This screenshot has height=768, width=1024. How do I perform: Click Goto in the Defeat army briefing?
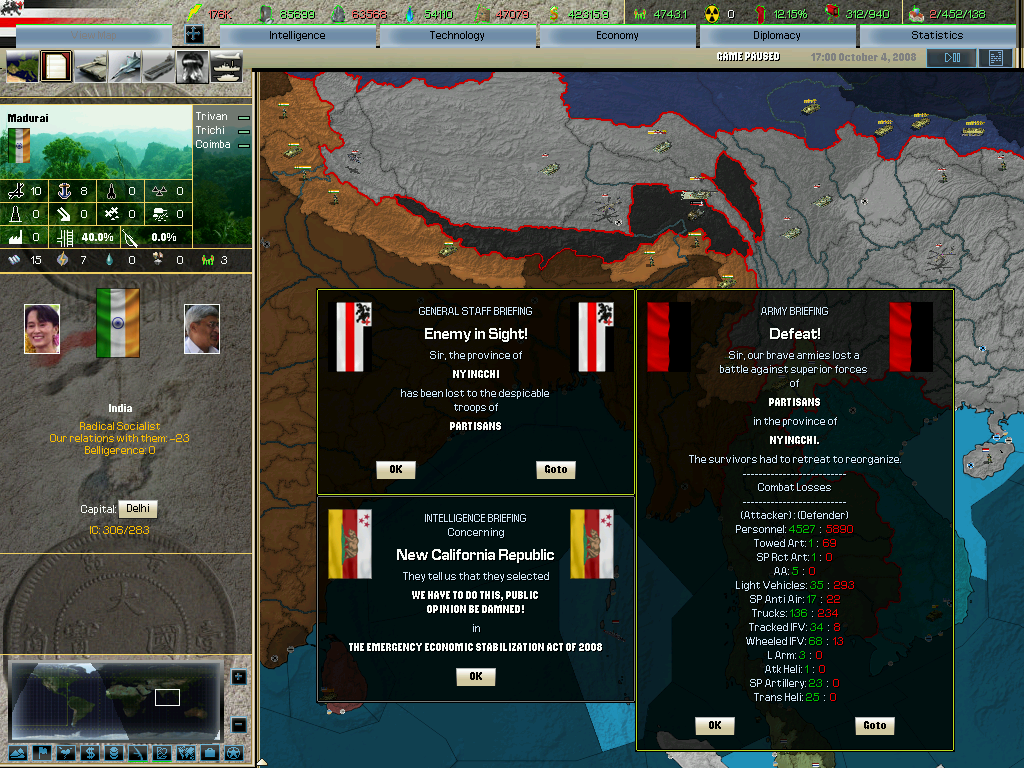[x=874, y=725]
